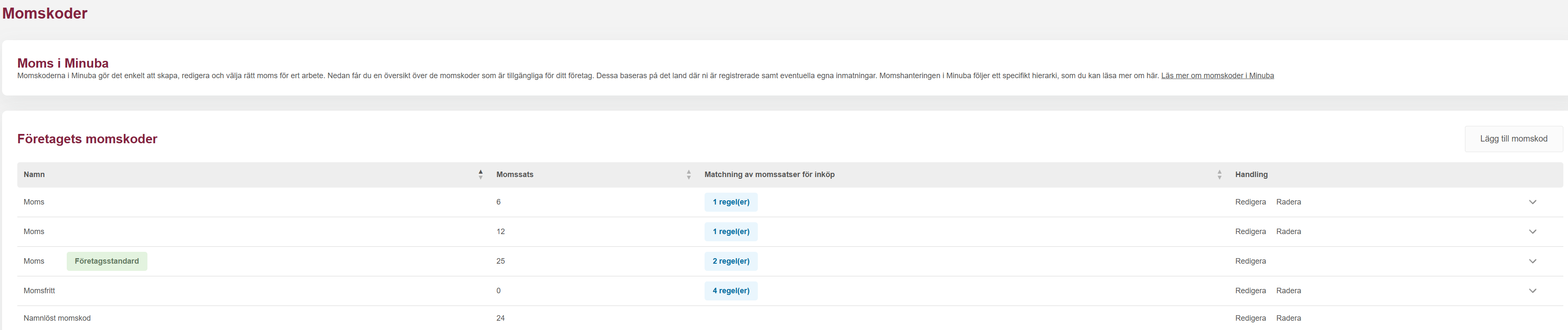
Task: Open the Läs mer om momskoder i Minuba link
Action: [1217, 76]
